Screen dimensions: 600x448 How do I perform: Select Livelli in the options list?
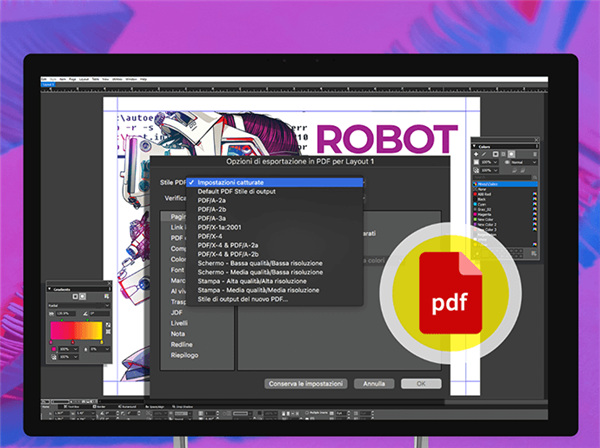[179, 323]
